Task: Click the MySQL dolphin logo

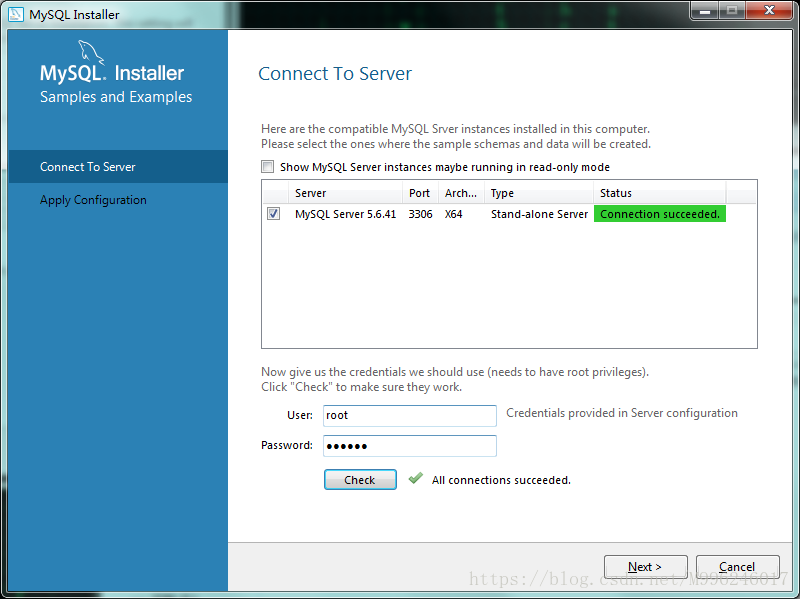Action: tap(90, 52)
